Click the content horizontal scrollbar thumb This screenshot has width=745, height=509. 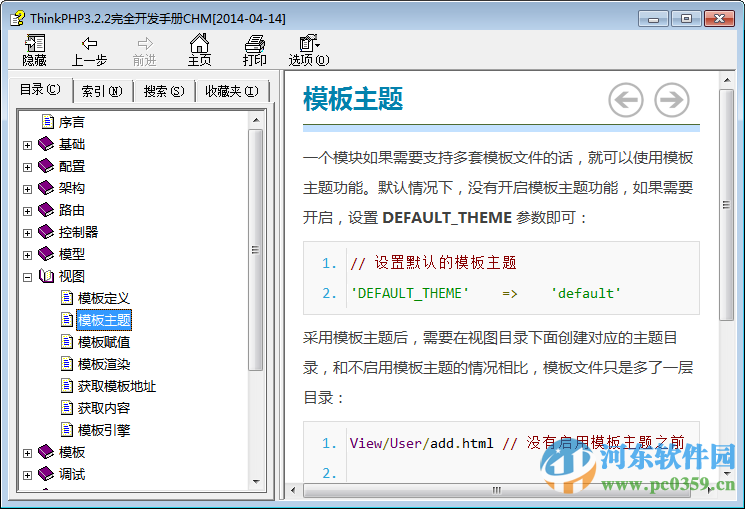[x=497, y=490]
